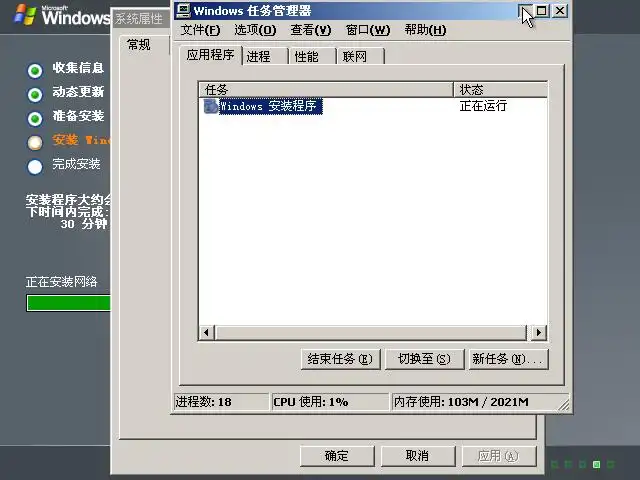Open the 窗口(W) menu
640x480 pixels.
pyautogui.click(x=368, y=30)
